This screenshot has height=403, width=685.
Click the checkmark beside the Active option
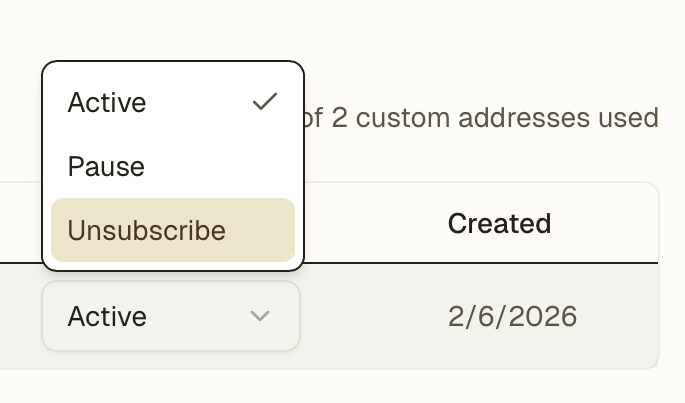(x=264, y=102)
